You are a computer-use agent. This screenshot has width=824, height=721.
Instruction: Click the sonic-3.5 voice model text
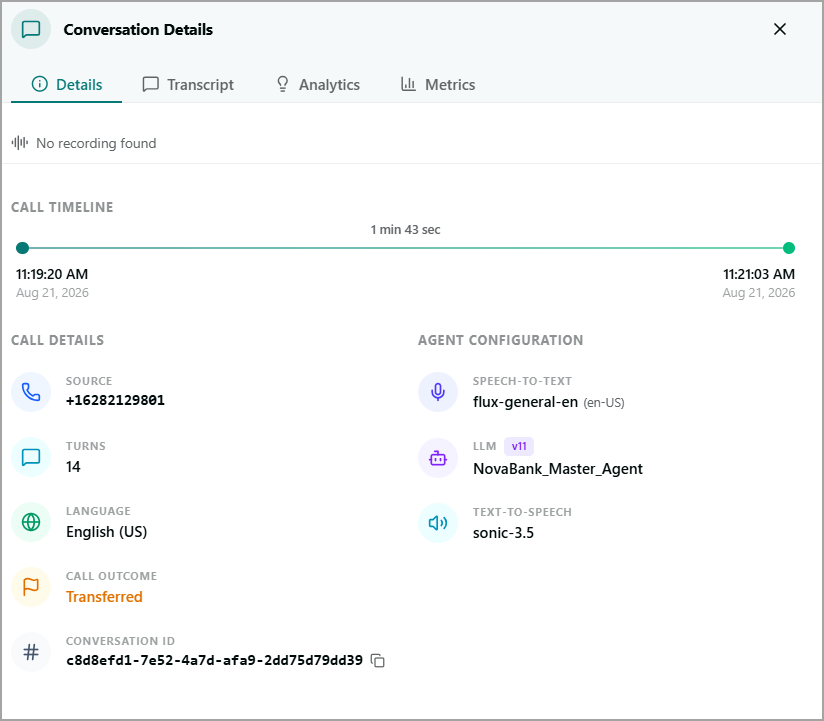tap(503, 533)
